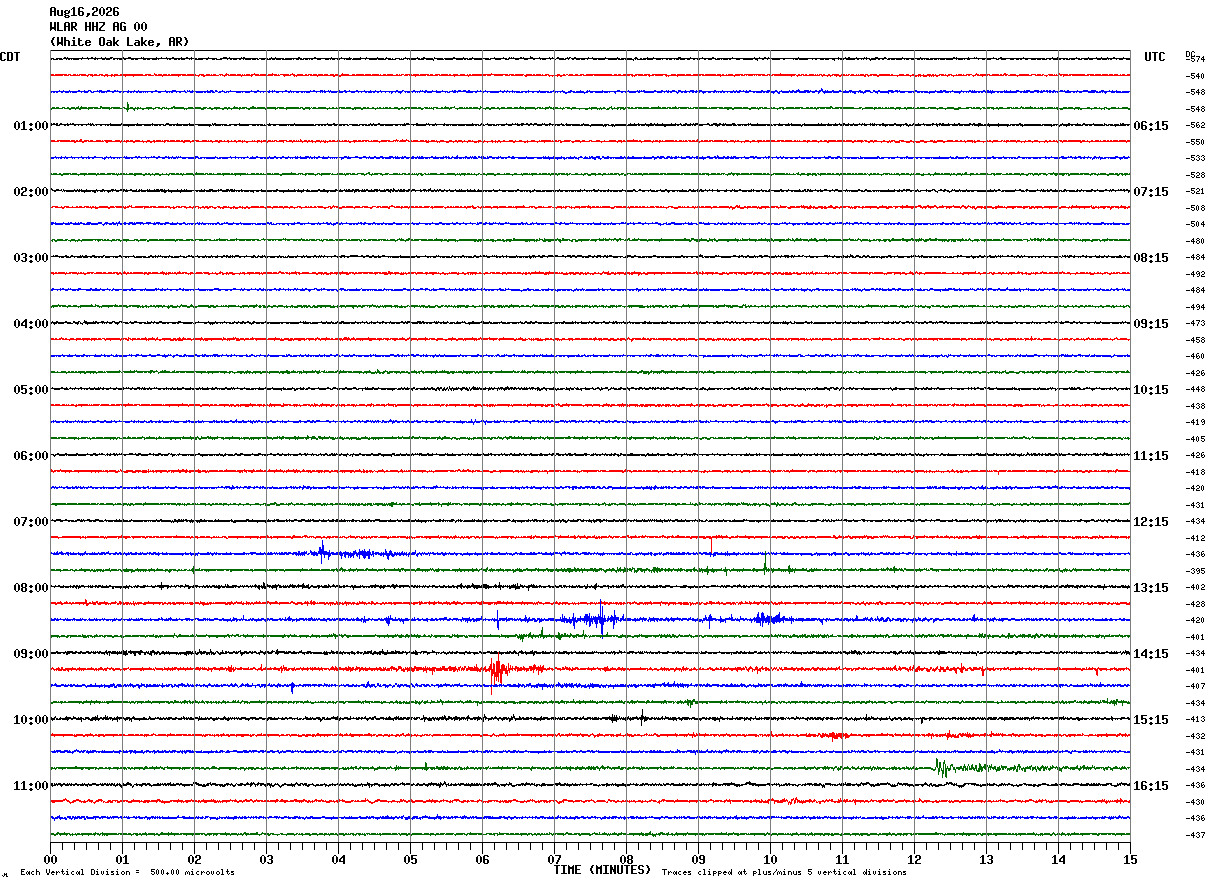This screenshot has height=886, width=1210.
Task: Click the 11:15 UTC time label
Action: (1151, 456)
